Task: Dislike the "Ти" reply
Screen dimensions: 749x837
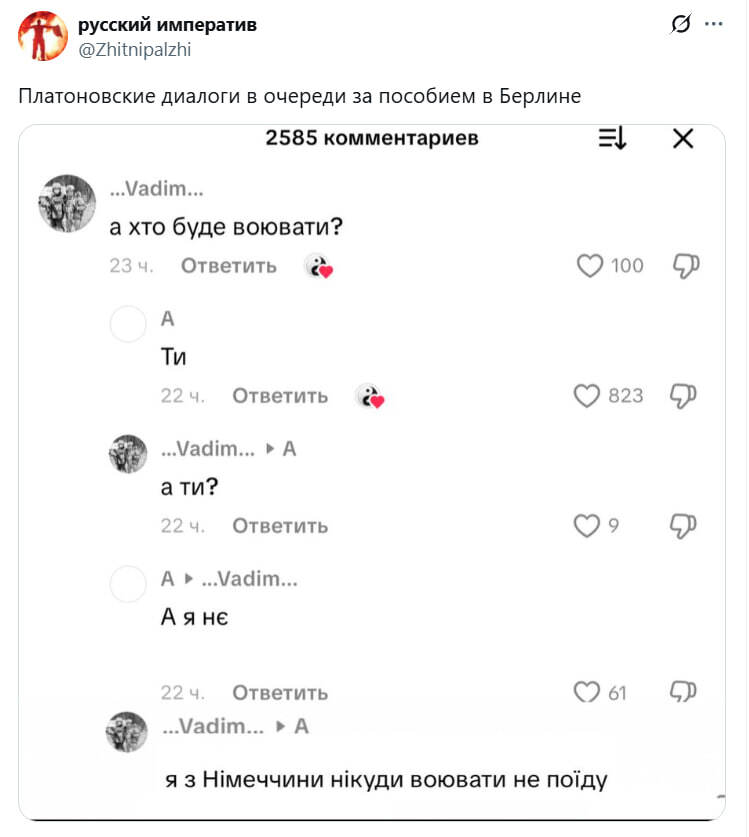Action: (x=683, y=396)
